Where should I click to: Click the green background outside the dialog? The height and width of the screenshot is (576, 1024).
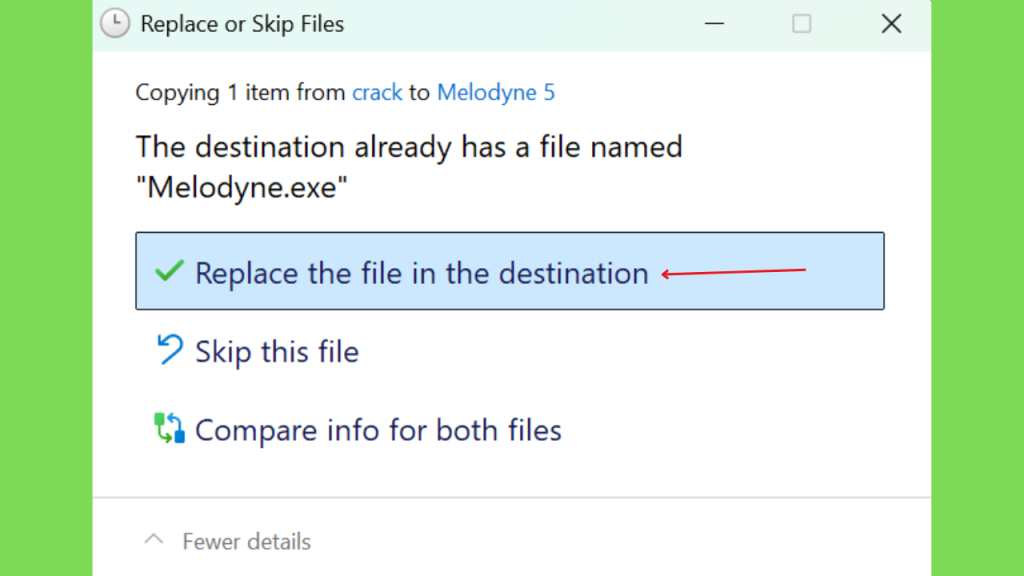pyautogui.click(x=46, y=288)
